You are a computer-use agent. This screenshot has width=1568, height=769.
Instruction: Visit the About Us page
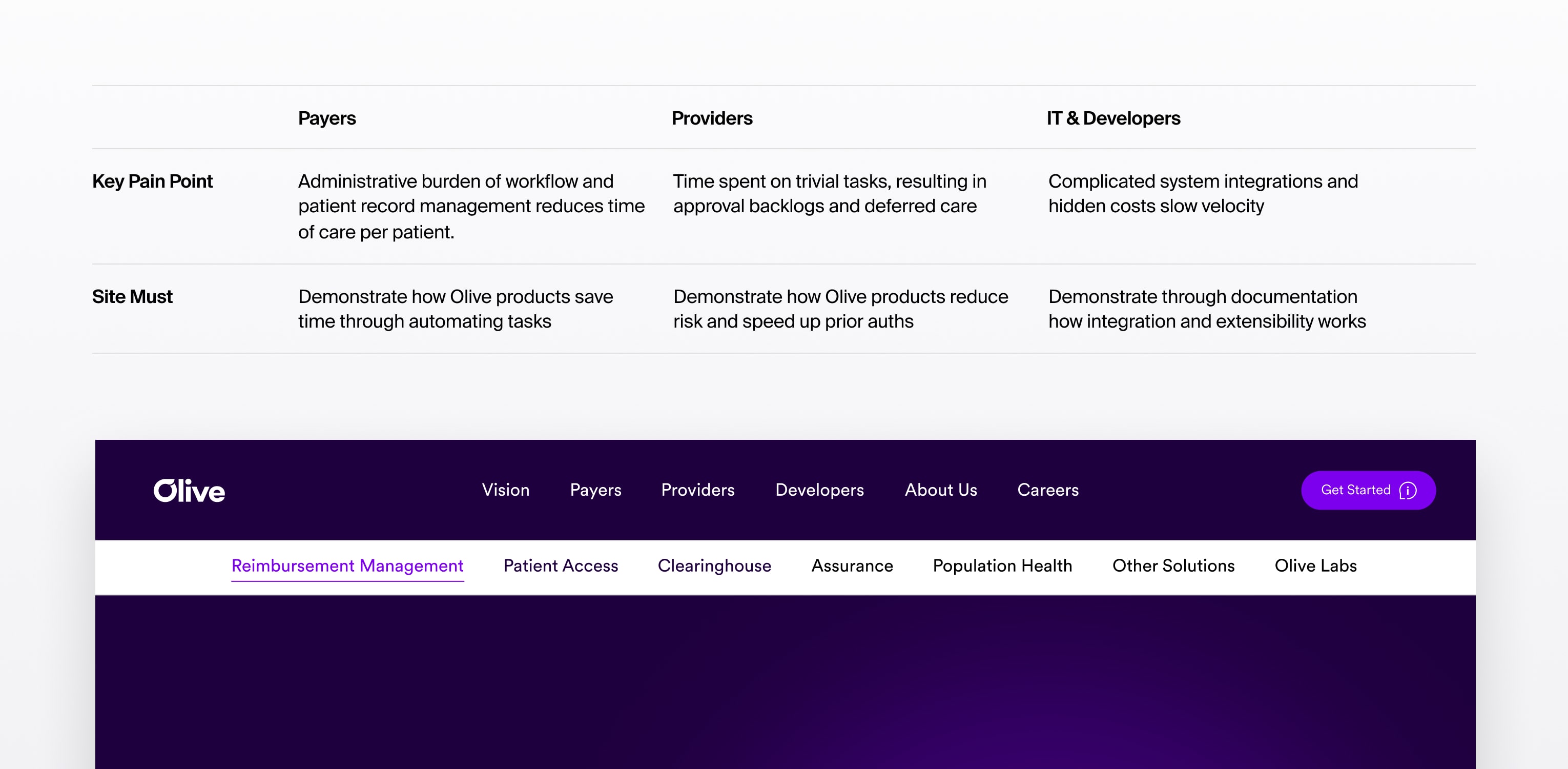(x=941, y=490)
